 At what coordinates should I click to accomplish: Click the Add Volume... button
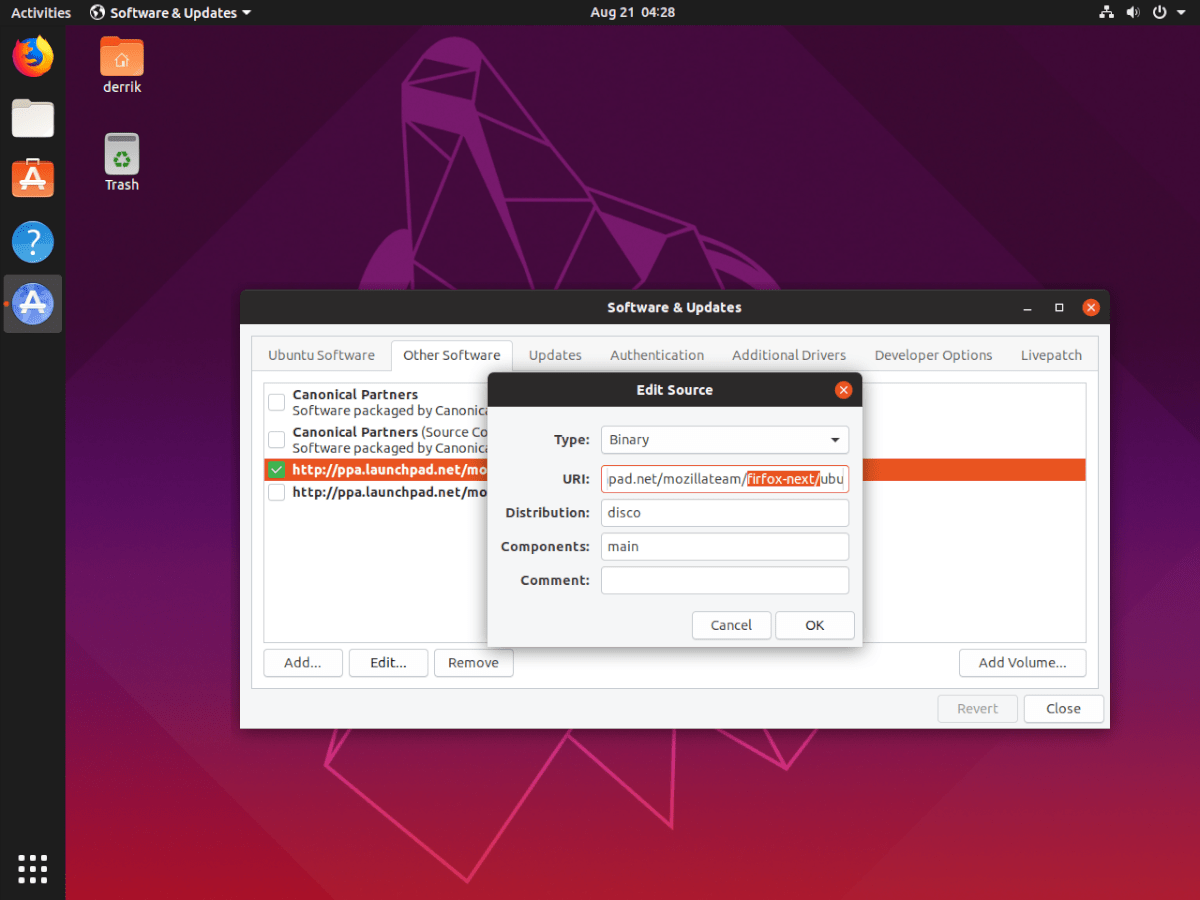click(x=1022, y=663)
